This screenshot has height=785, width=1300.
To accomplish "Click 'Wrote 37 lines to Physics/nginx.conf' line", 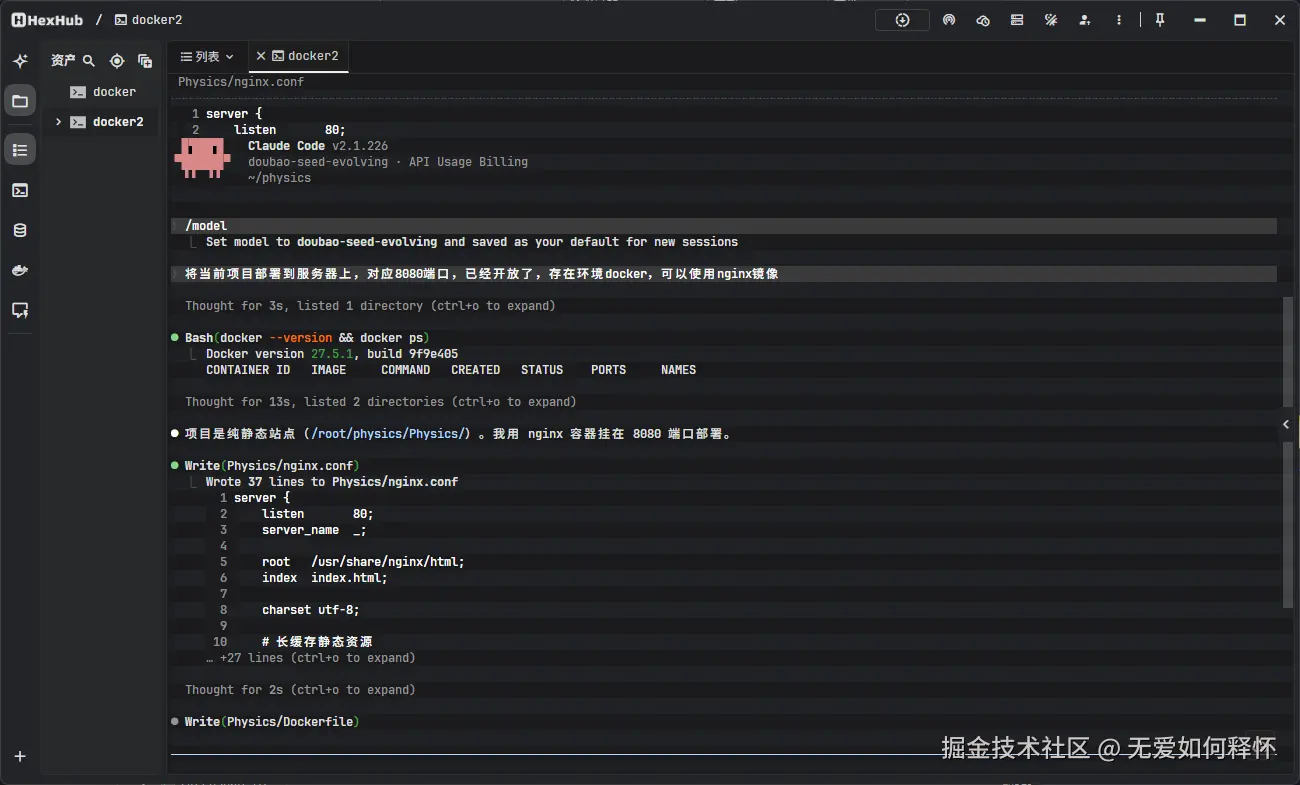I will (332, 482).
